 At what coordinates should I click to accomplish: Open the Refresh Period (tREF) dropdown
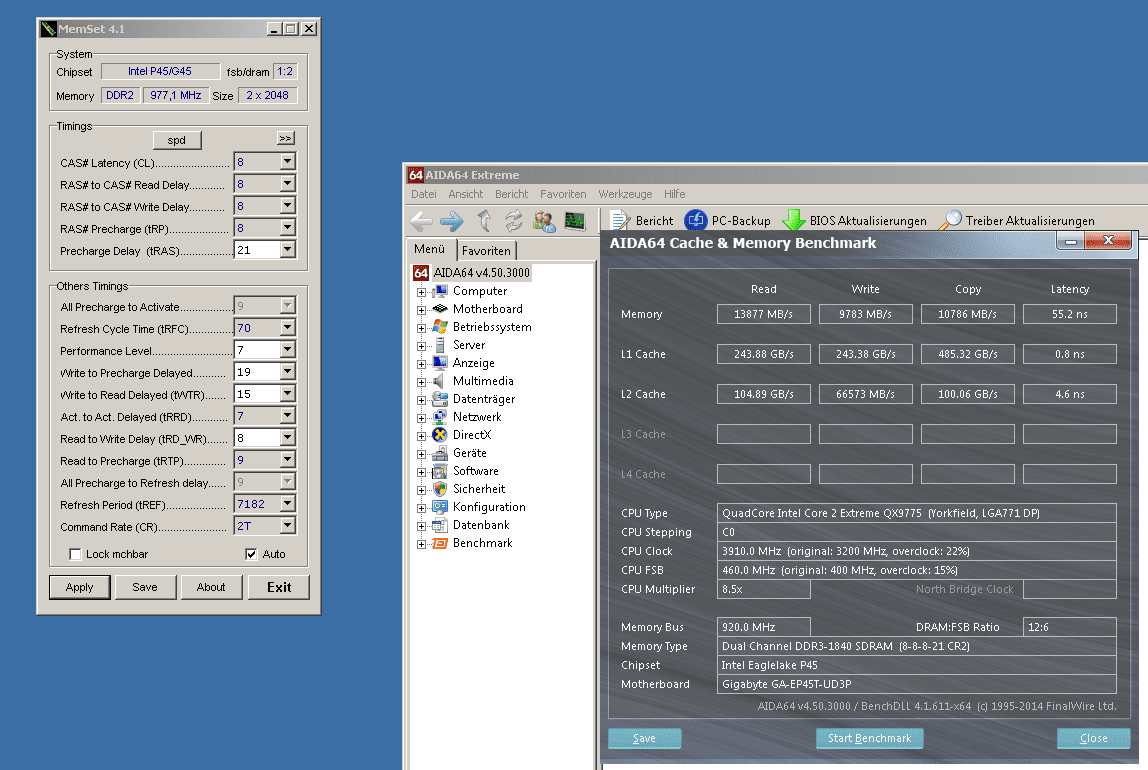click(x=288, y=504)
